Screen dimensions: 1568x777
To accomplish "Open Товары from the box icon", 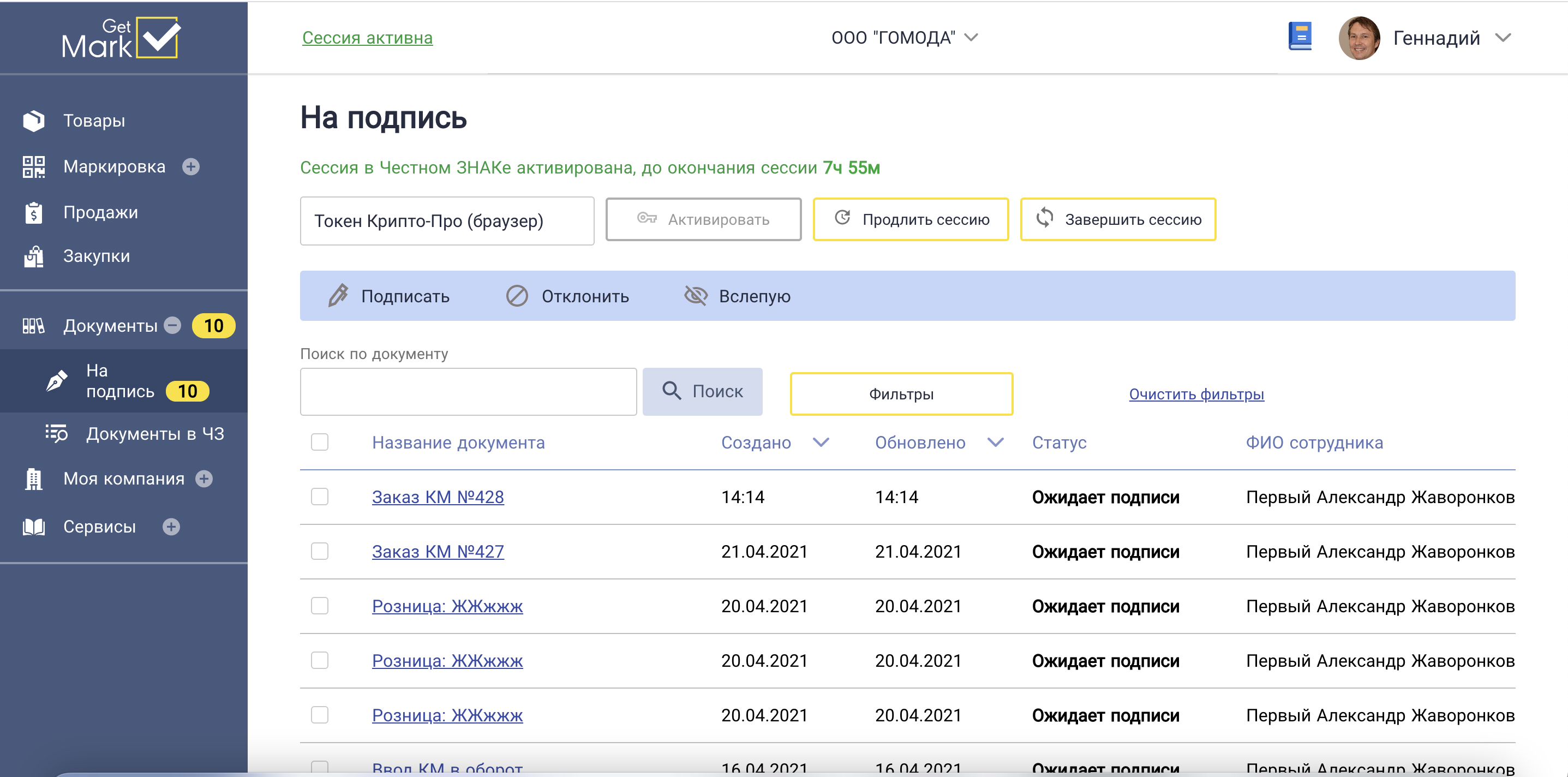I will [x=34, y=121].
